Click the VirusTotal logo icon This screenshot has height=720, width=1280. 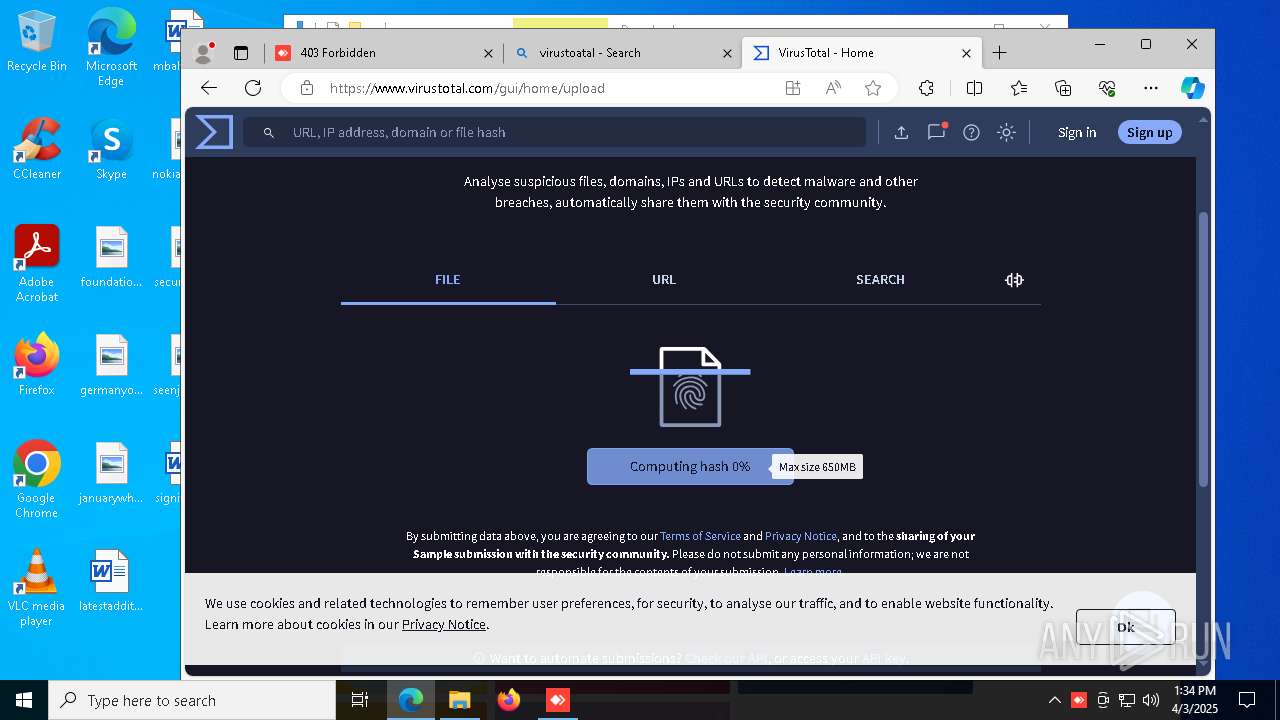click(214, 132)
